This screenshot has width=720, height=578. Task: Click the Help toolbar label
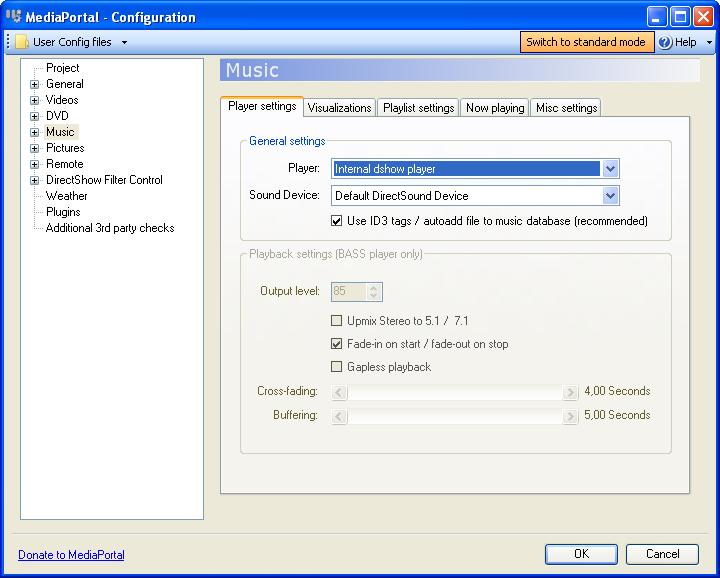click(x=686, y=42)
